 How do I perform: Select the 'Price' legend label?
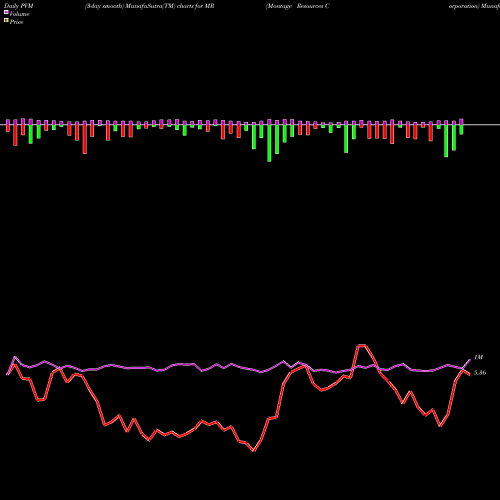point(16,22)
